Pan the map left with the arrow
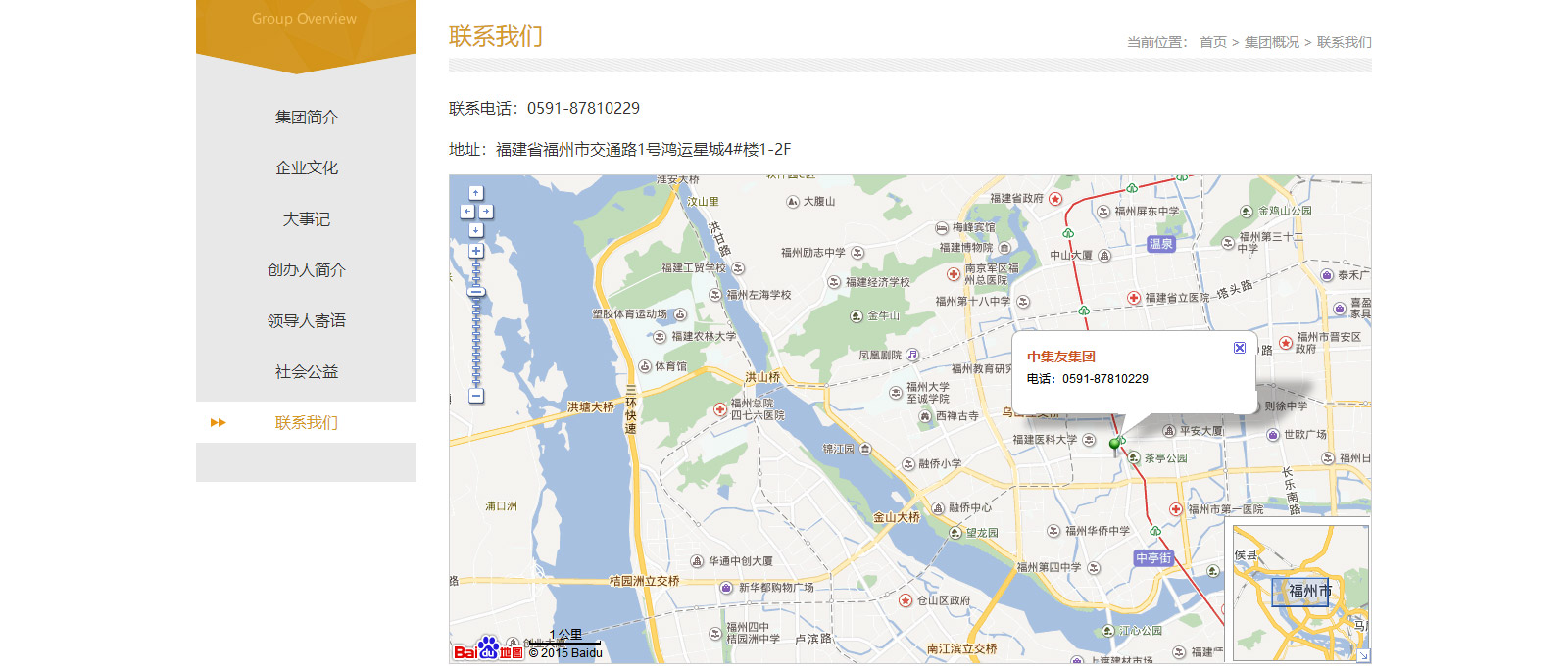Screen dimensions: 1568x669 click(466, 212)
